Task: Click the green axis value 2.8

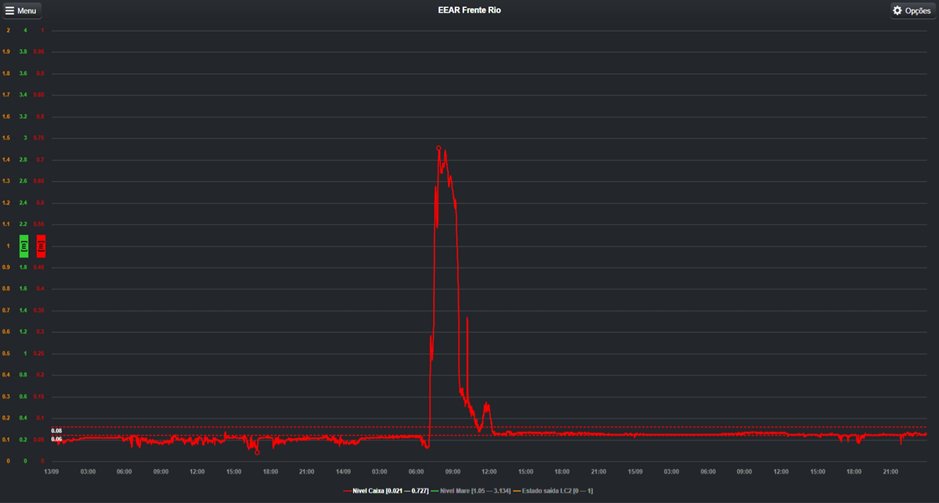Action: tap(24, 160)
